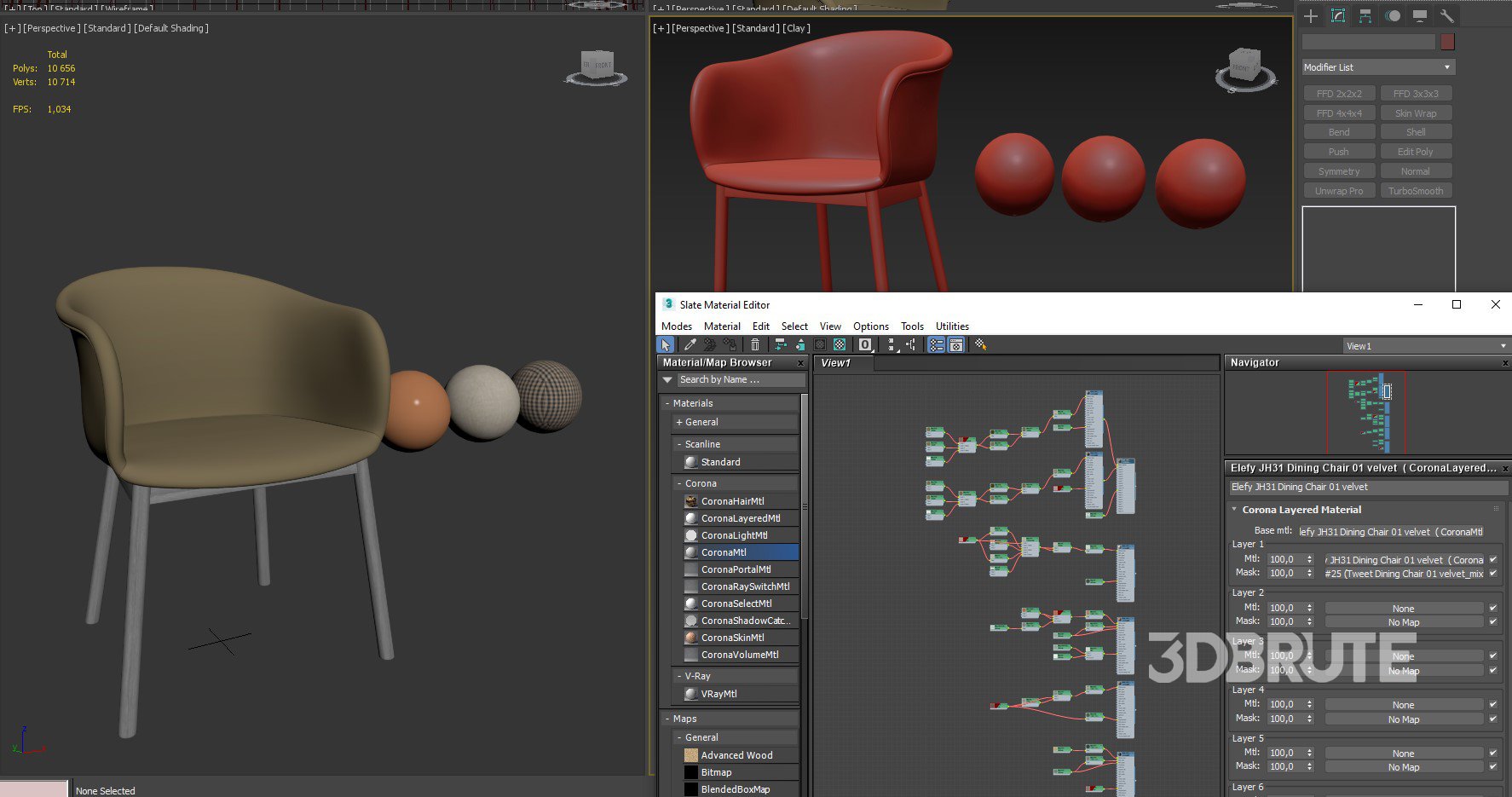Click Show Shaded Material in Viewport icon
Image resolution: width=1512 pixels, height=797 pixels.
pyautogui.click(x=840, y=344)
